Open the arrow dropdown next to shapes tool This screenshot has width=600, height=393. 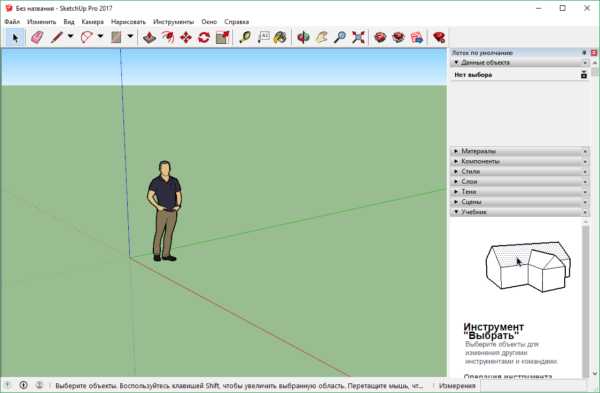(x=130, y=37)
